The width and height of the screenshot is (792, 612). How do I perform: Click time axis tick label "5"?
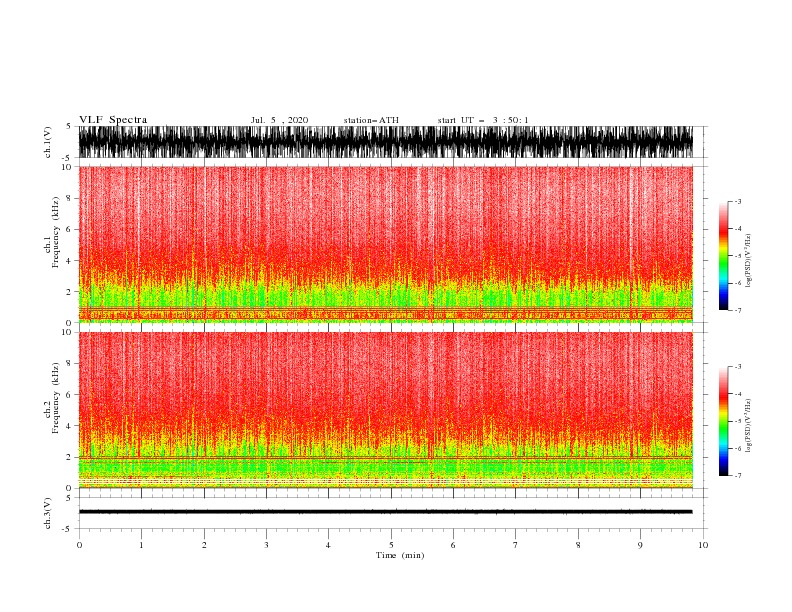[x=391, y=545]
